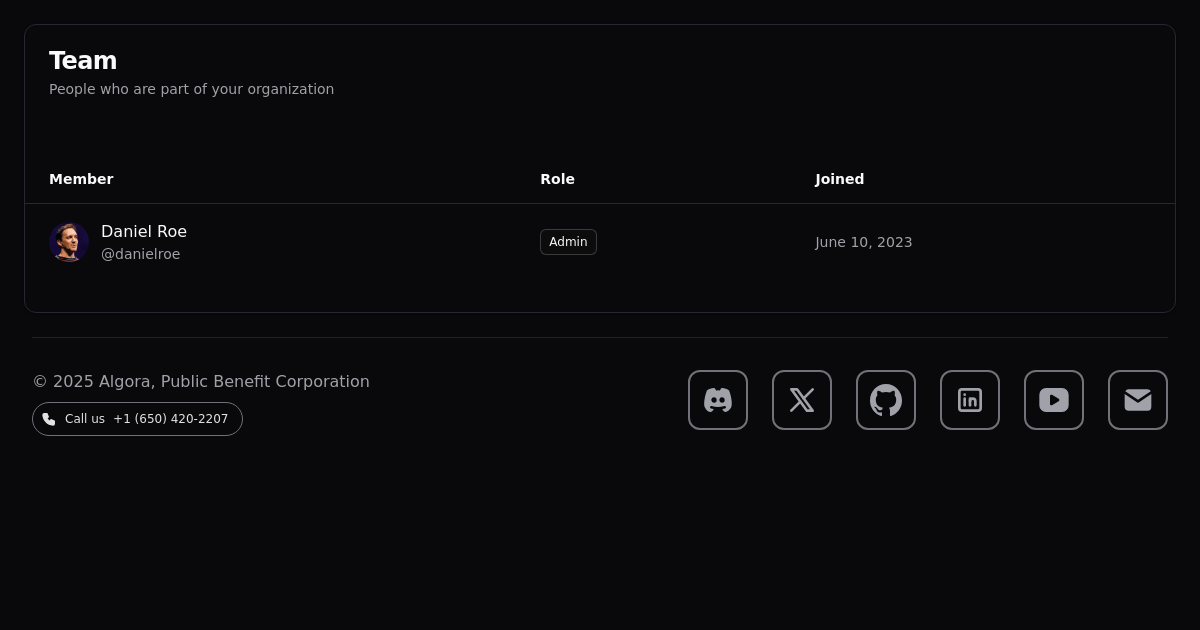Click the Role column header

[557, 179]
